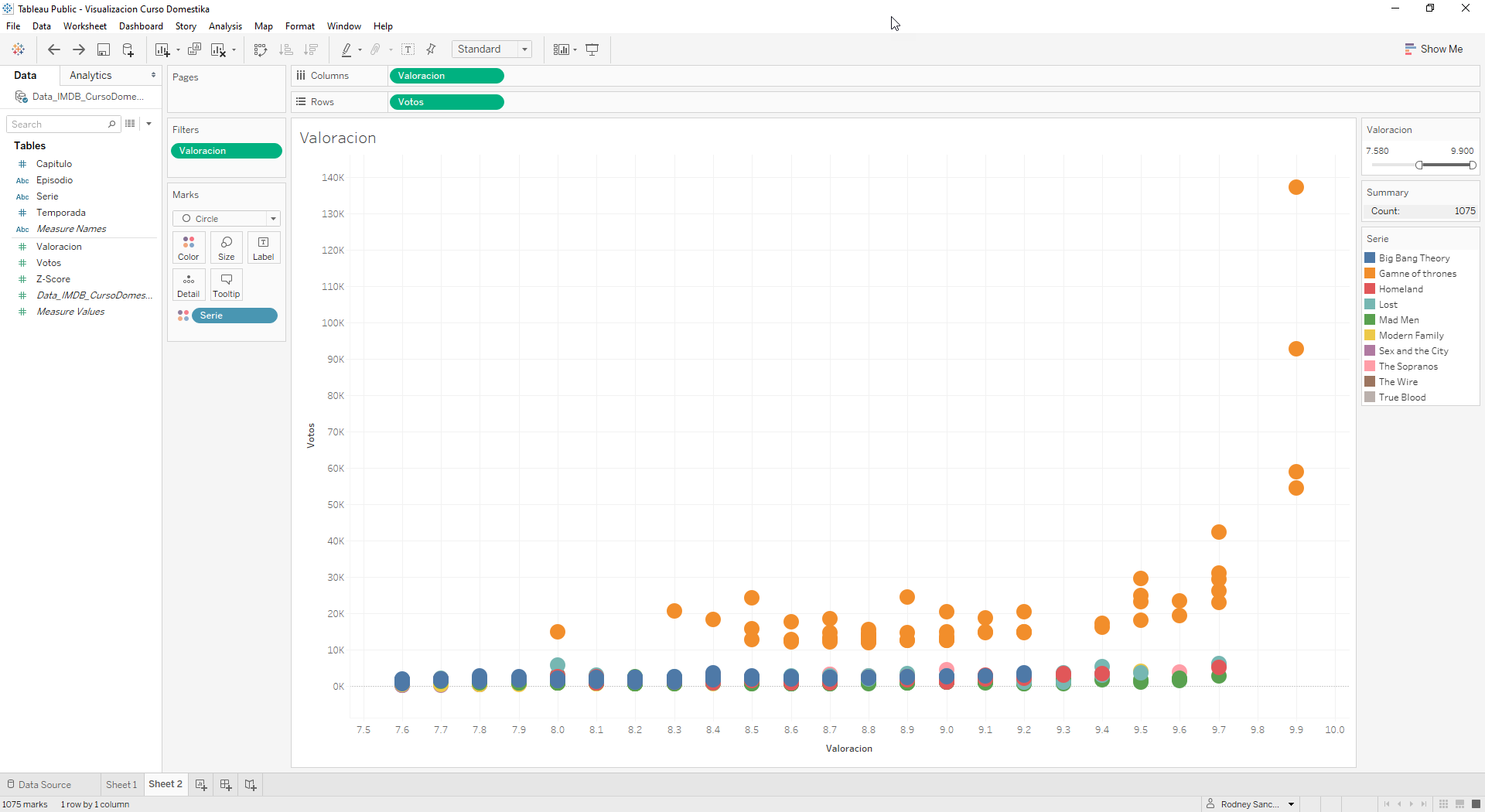This screenshot has width=1485, height=812.
Task: Click the Serie pill in Marks
Action: pos(234,316)
